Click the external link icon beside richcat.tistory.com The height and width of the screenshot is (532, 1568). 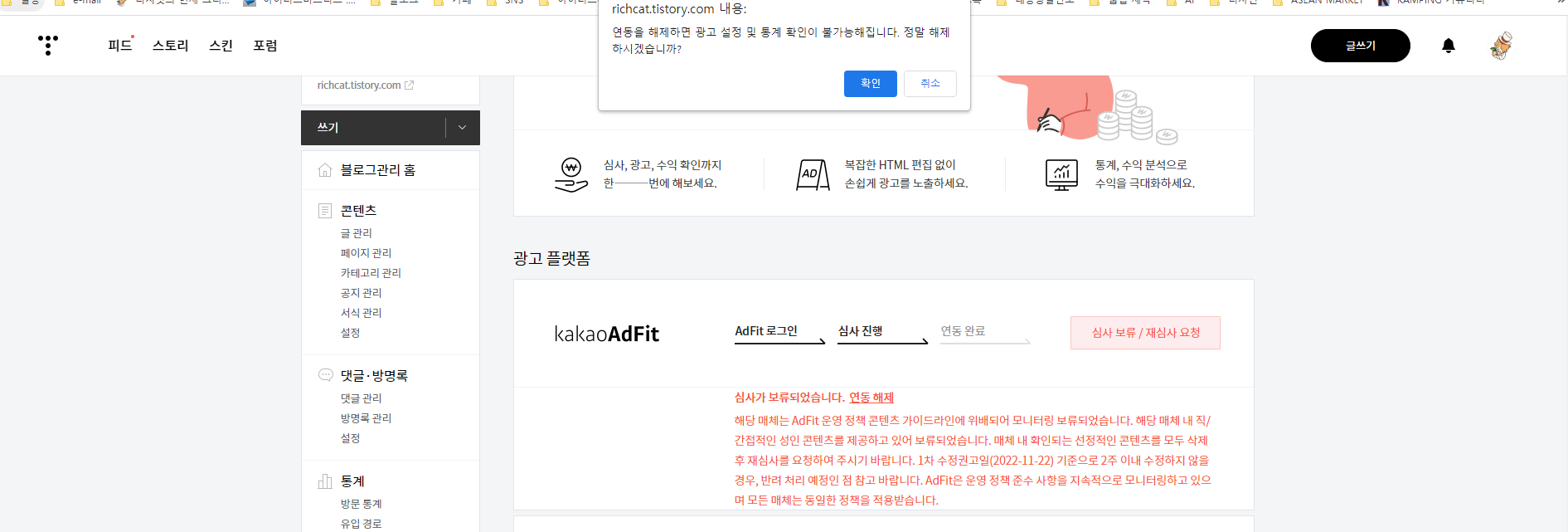click(x=409, y=85)
